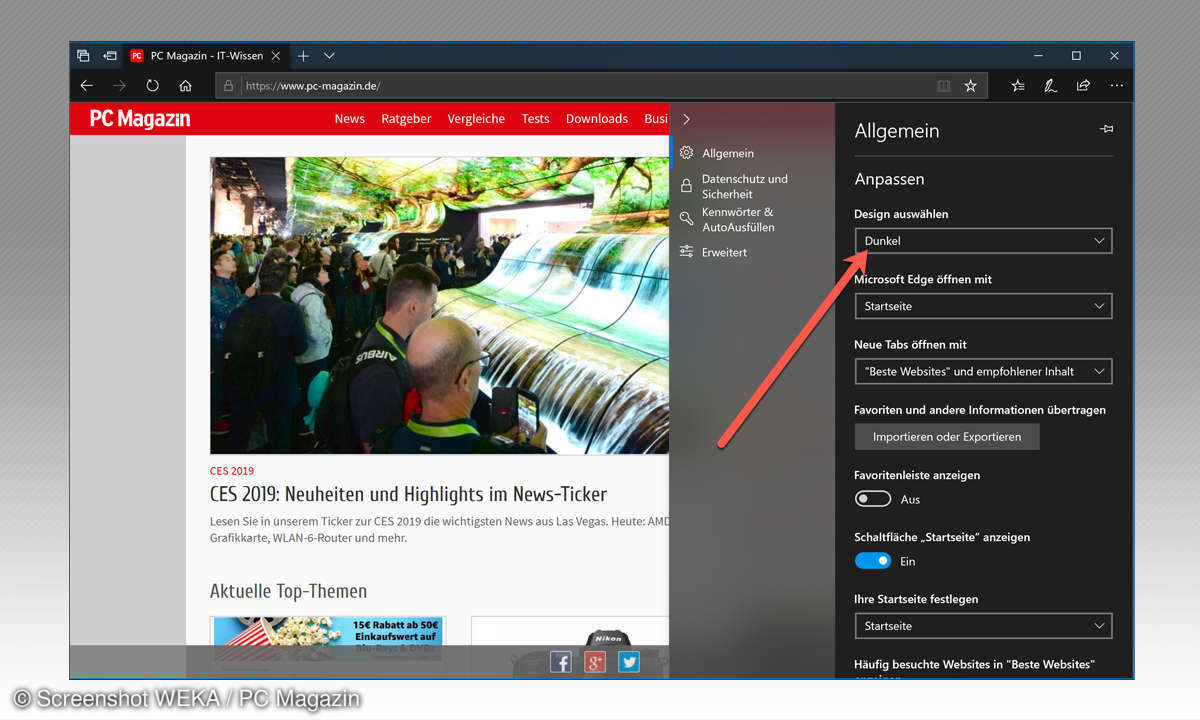Open Settings and more ellipsis menu
This screenshot has width=1200, height=720.
(x=1116, y=86)
